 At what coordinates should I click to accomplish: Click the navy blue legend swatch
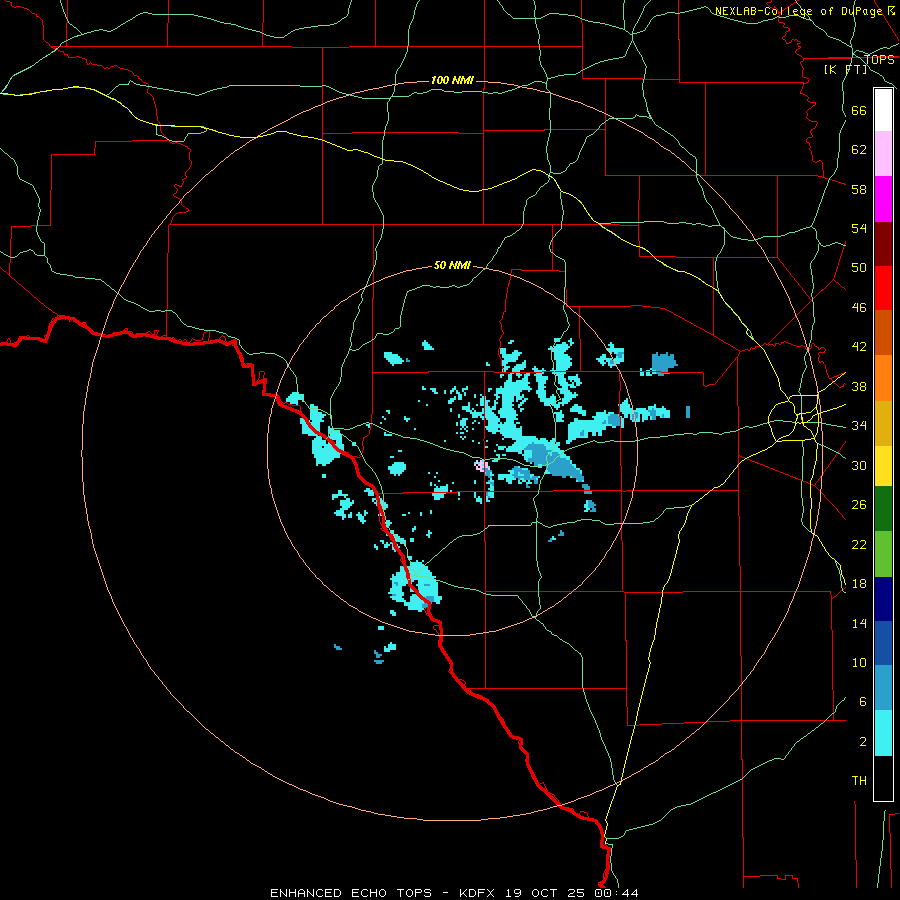tap(883, 599)
